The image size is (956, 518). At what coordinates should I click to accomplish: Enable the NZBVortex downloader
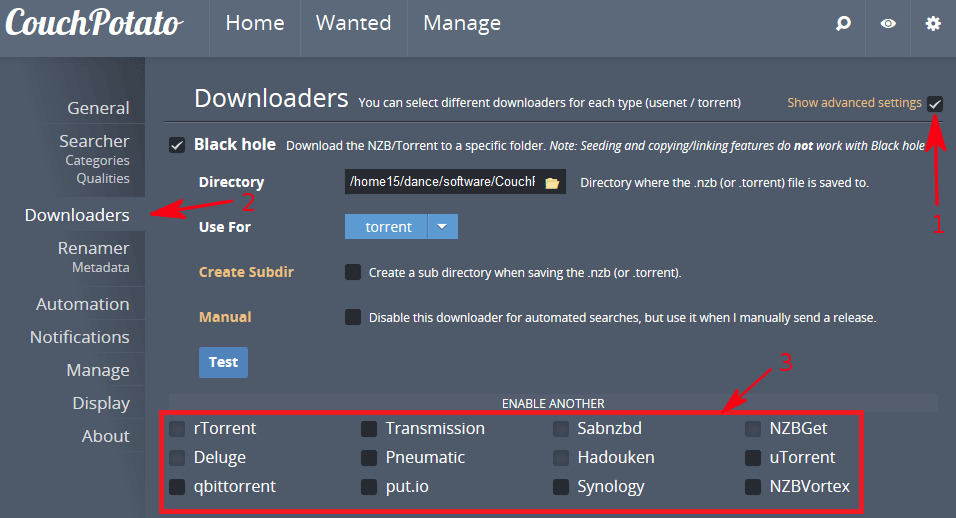pyautogui.click(x=753, y=486)
